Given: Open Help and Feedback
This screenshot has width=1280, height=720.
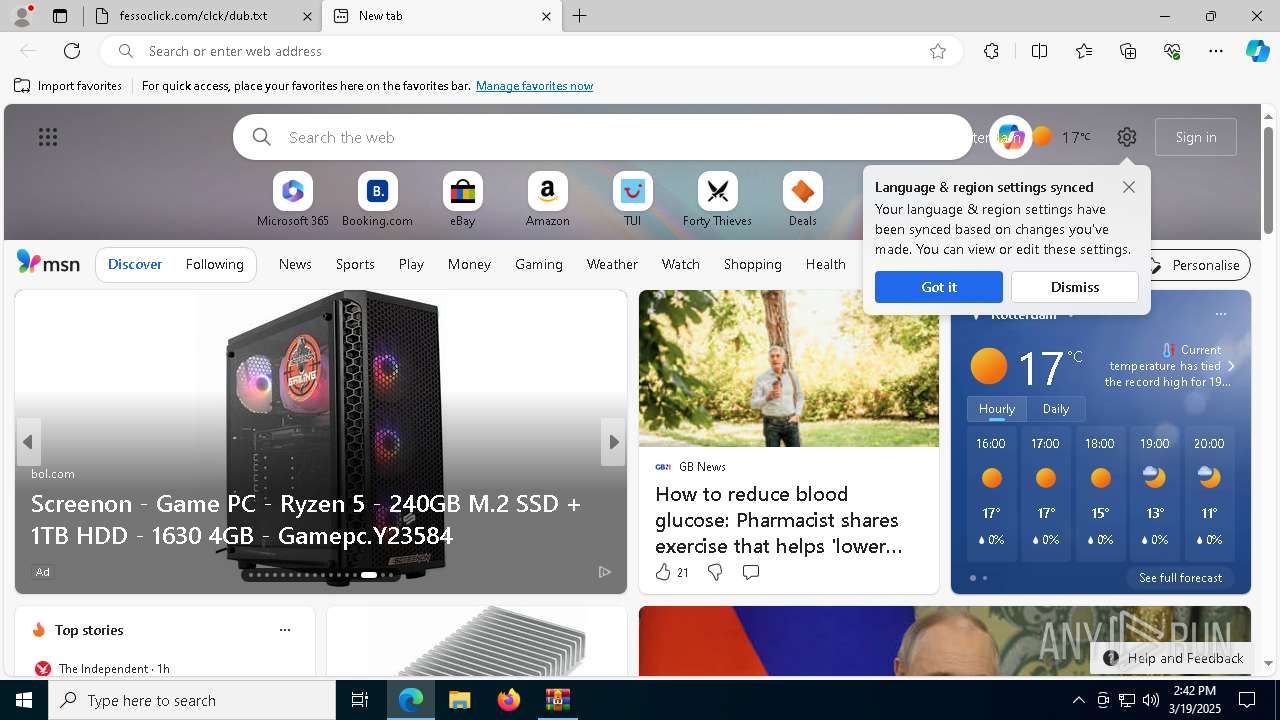Looking at the screenshot, I should [1172, 658].
